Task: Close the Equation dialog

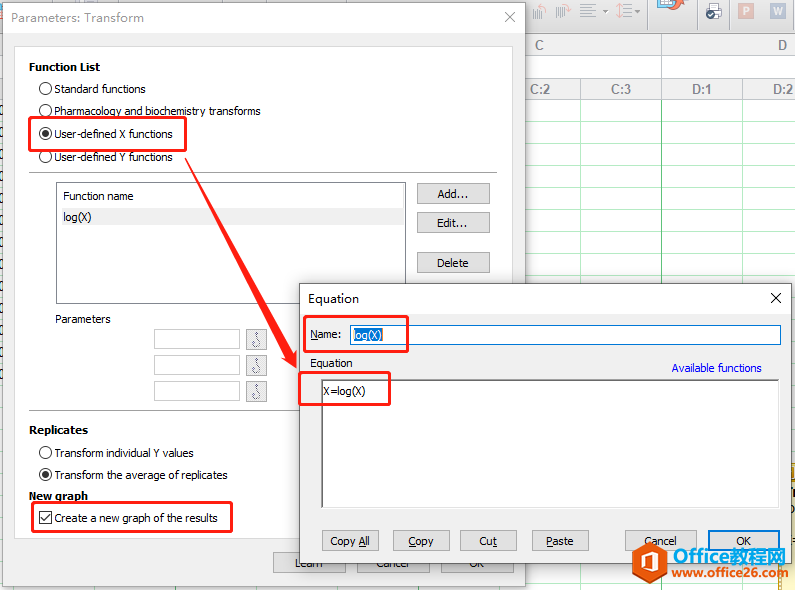Action: click(776, 298)
